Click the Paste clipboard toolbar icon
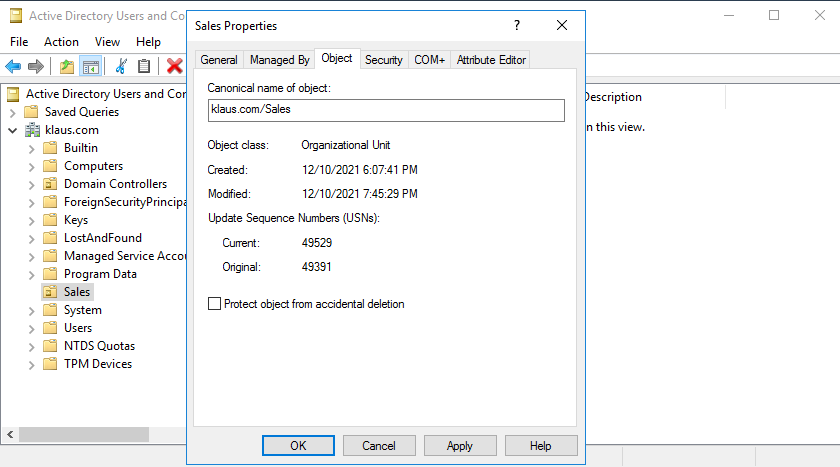This screenshot has width=840, height=467. click(144, 67)
